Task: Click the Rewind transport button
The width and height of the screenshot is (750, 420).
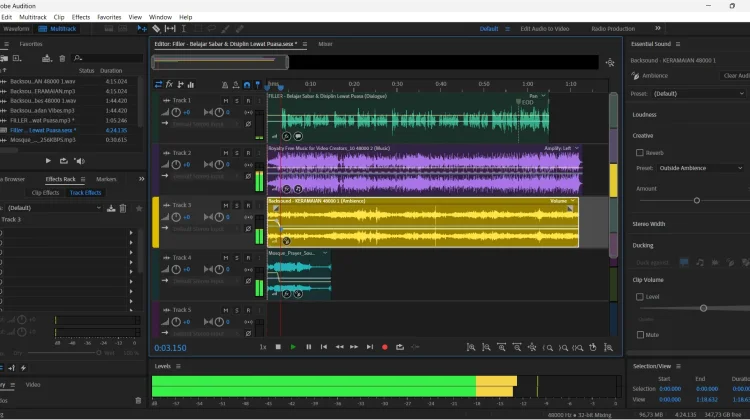Action: point(339,347)
